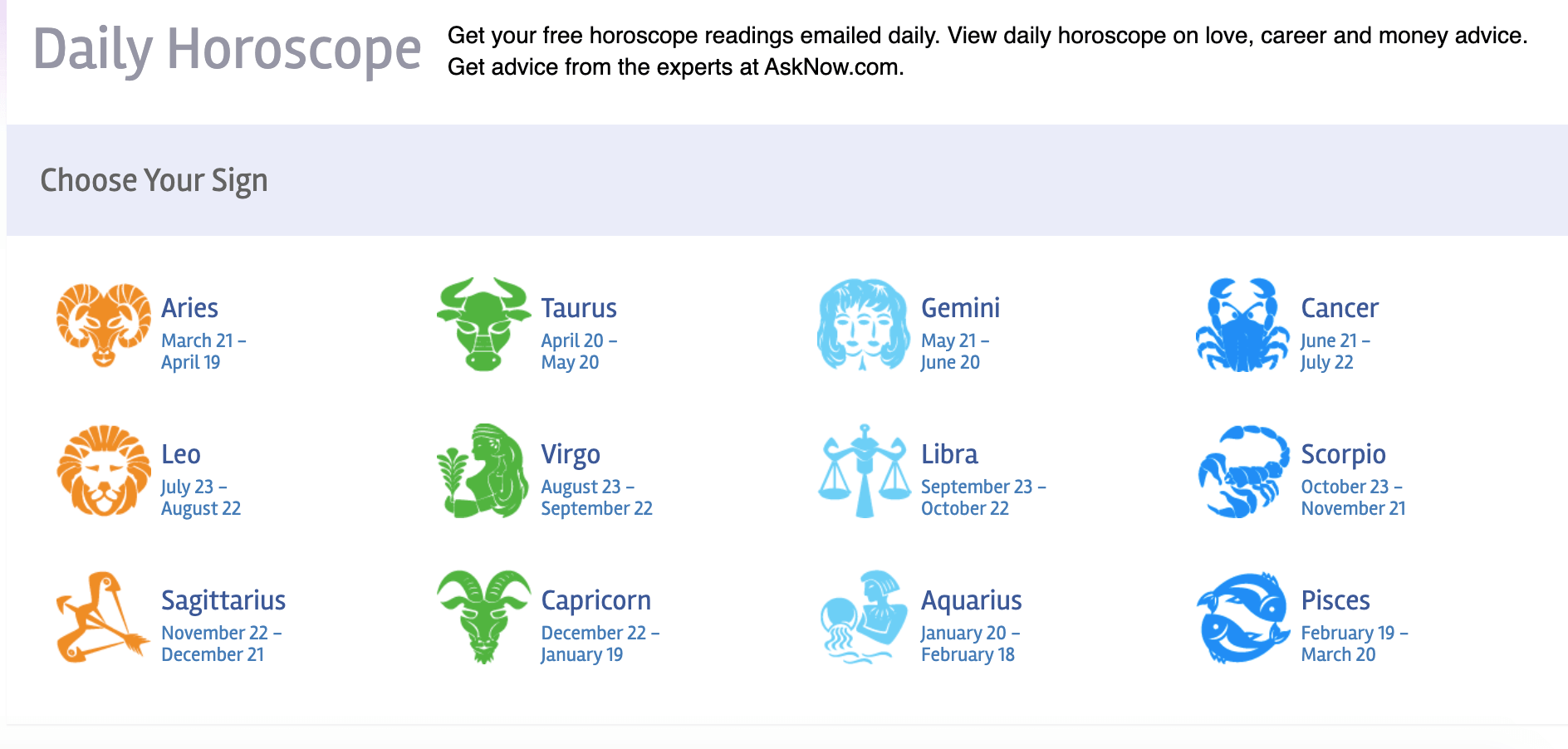This screenshot has width=1568, height=749.
Task: Click the blue Cancer crab icon
Action: pos(1242,326)
